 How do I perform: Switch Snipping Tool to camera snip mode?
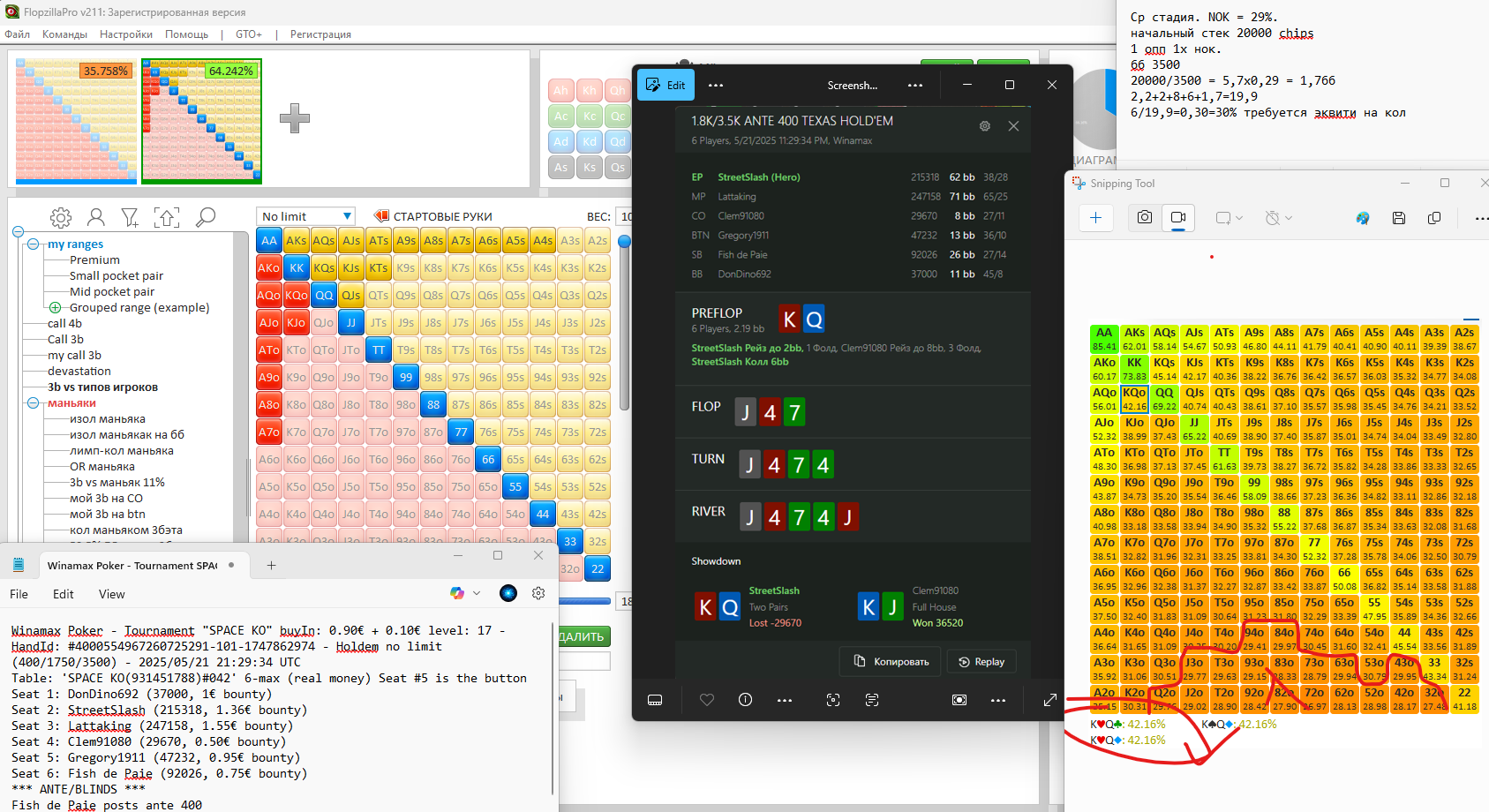tap(1145, 217)
